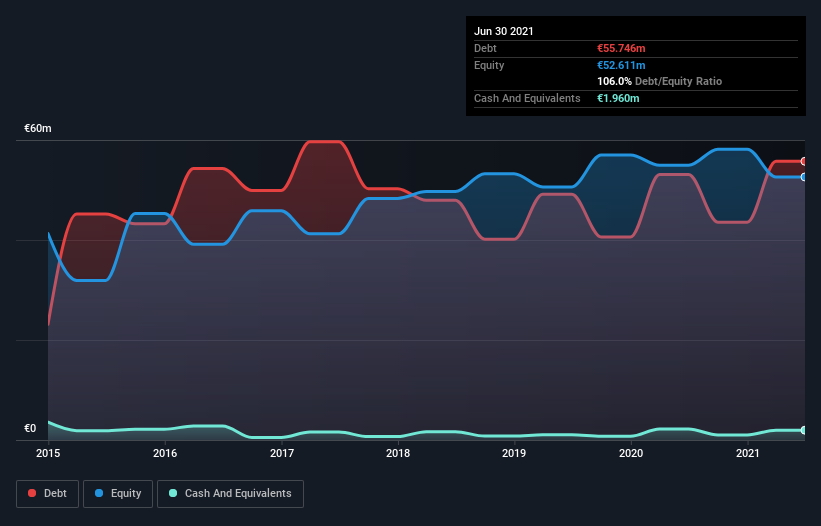Click the red Debt endpoint marker
The width and height of the screenshot is (821, 526).
coord(804,161)
